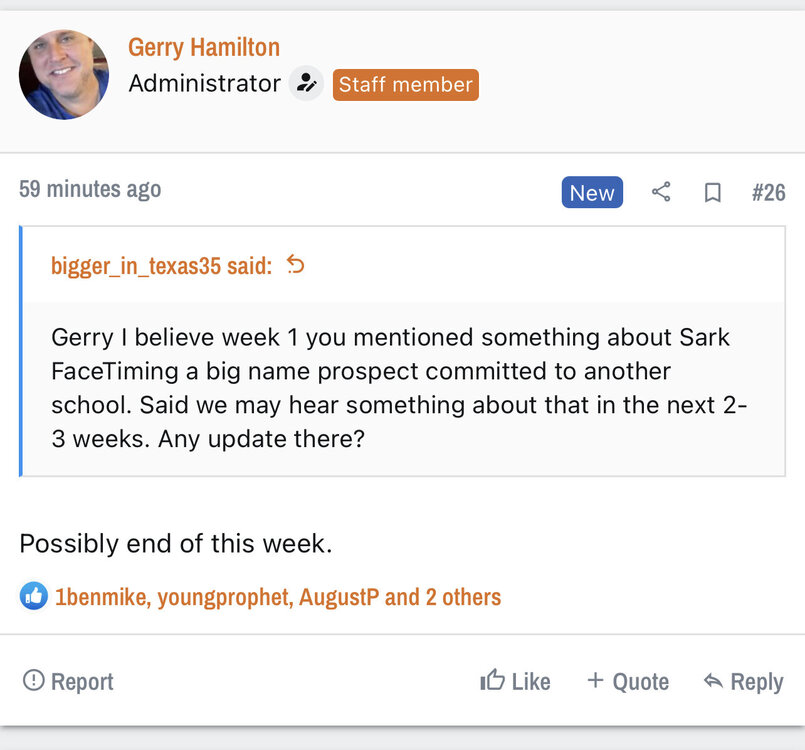Click bigger_in_texas35 said quote header
Image resolution: width=805 pixels, height=750 pixels.
pos(161,265)
